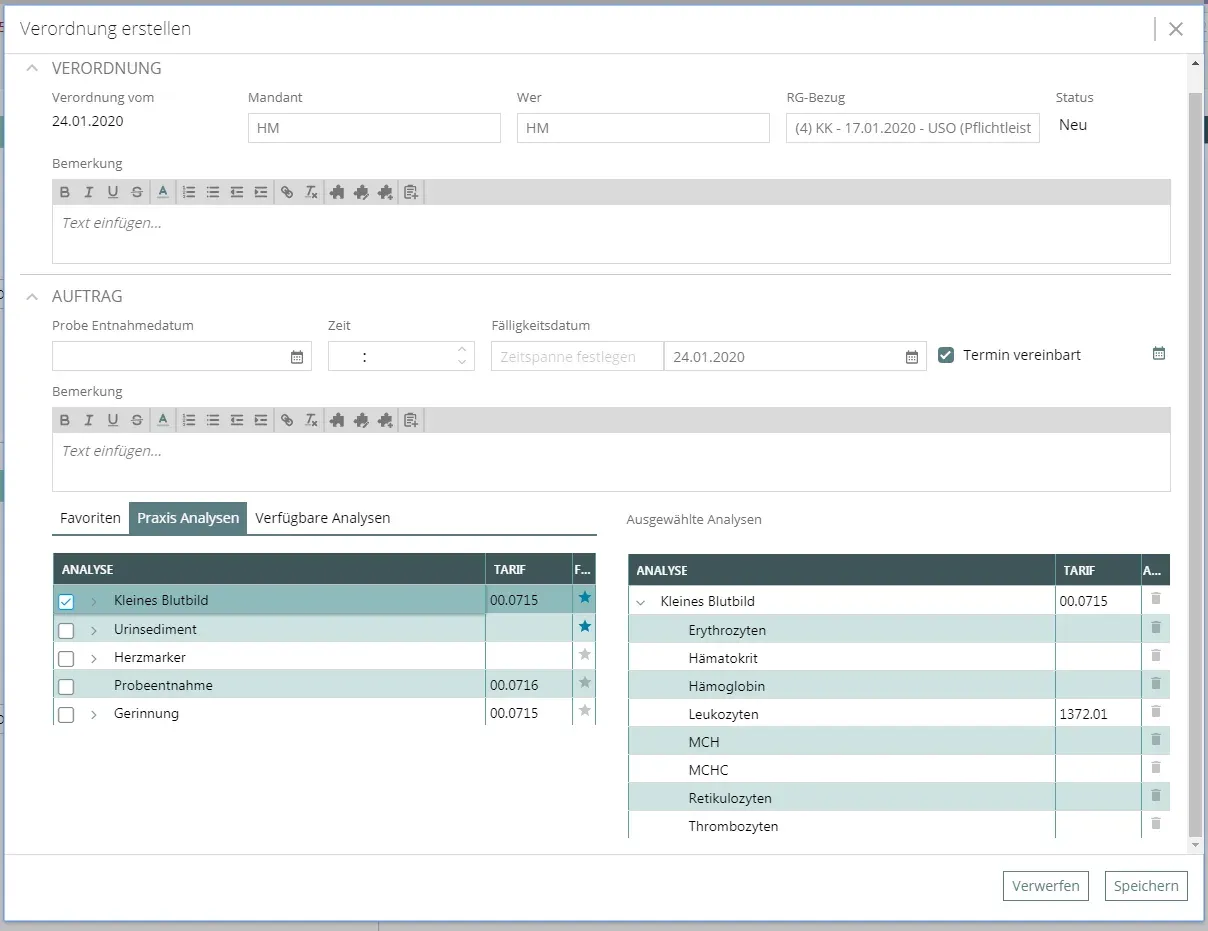The image size is (1208, 931).
Task: Clear formatting in Auftrag Bemerkung toolbar
Action: point(311,420)
